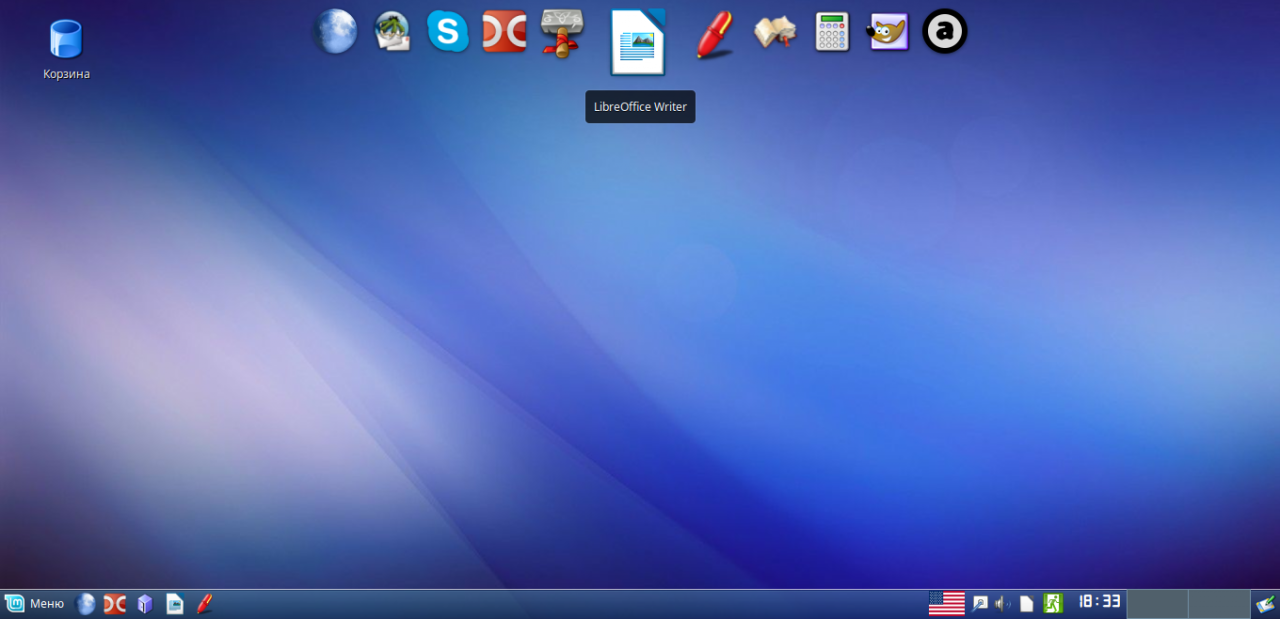Open the magnifier search tray icon

click(980, 604)
